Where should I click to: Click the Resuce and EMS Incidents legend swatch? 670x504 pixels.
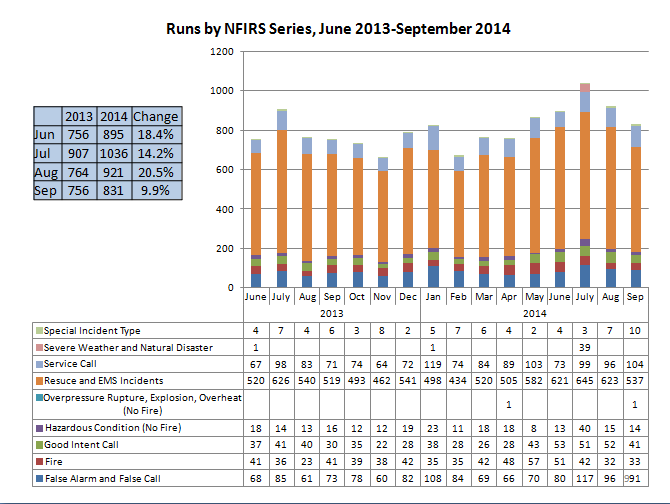(39, 381)
